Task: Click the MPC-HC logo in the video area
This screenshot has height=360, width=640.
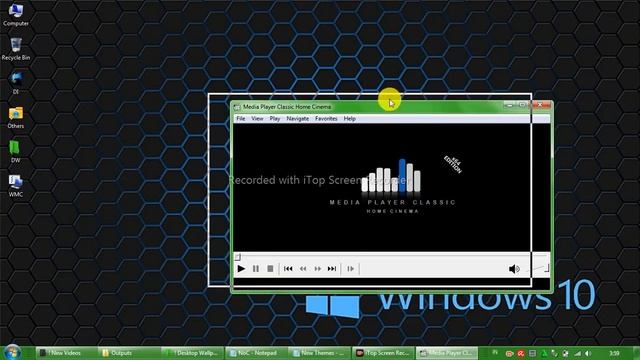Action: pyautogui.click(x=392, y=186)
